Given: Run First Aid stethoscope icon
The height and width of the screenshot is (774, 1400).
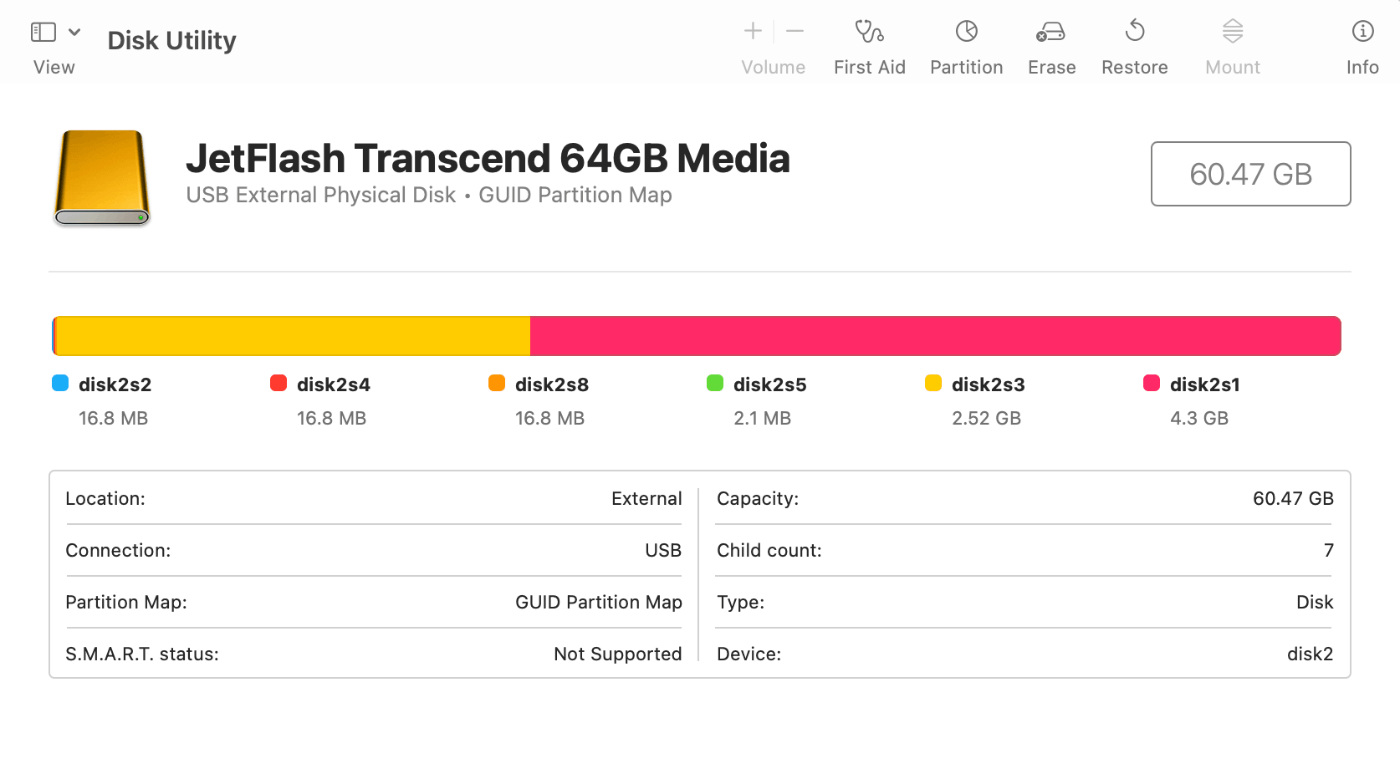Looking at the screenshot, I should 869,32.
